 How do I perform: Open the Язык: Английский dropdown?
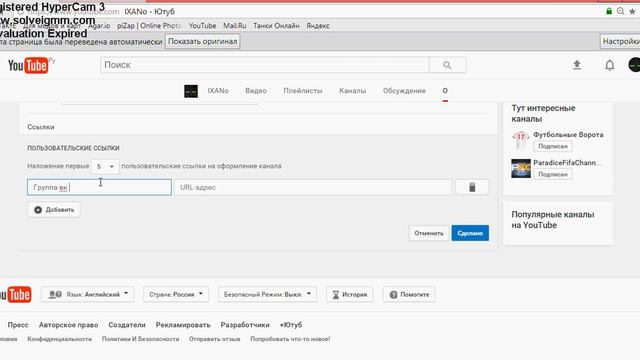88,294
